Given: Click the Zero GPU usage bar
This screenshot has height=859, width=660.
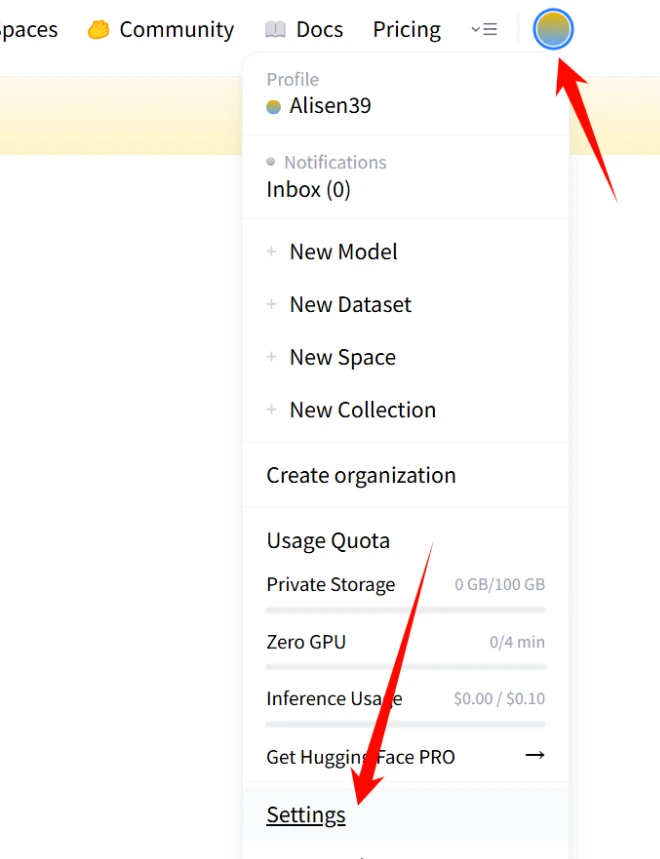Looking at the screenshot, I should pos(405,666).
